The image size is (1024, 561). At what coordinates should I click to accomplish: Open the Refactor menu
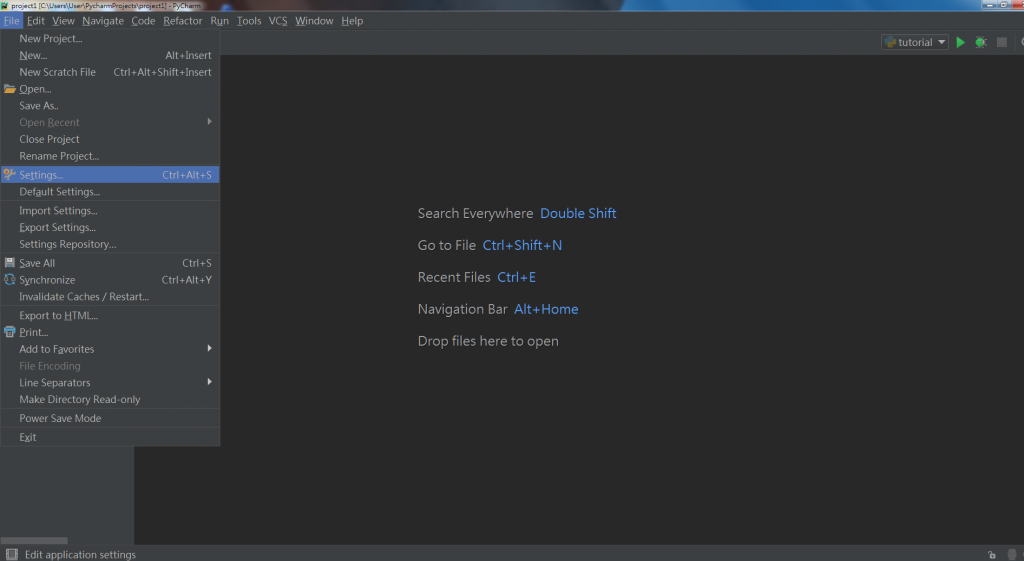183,21
